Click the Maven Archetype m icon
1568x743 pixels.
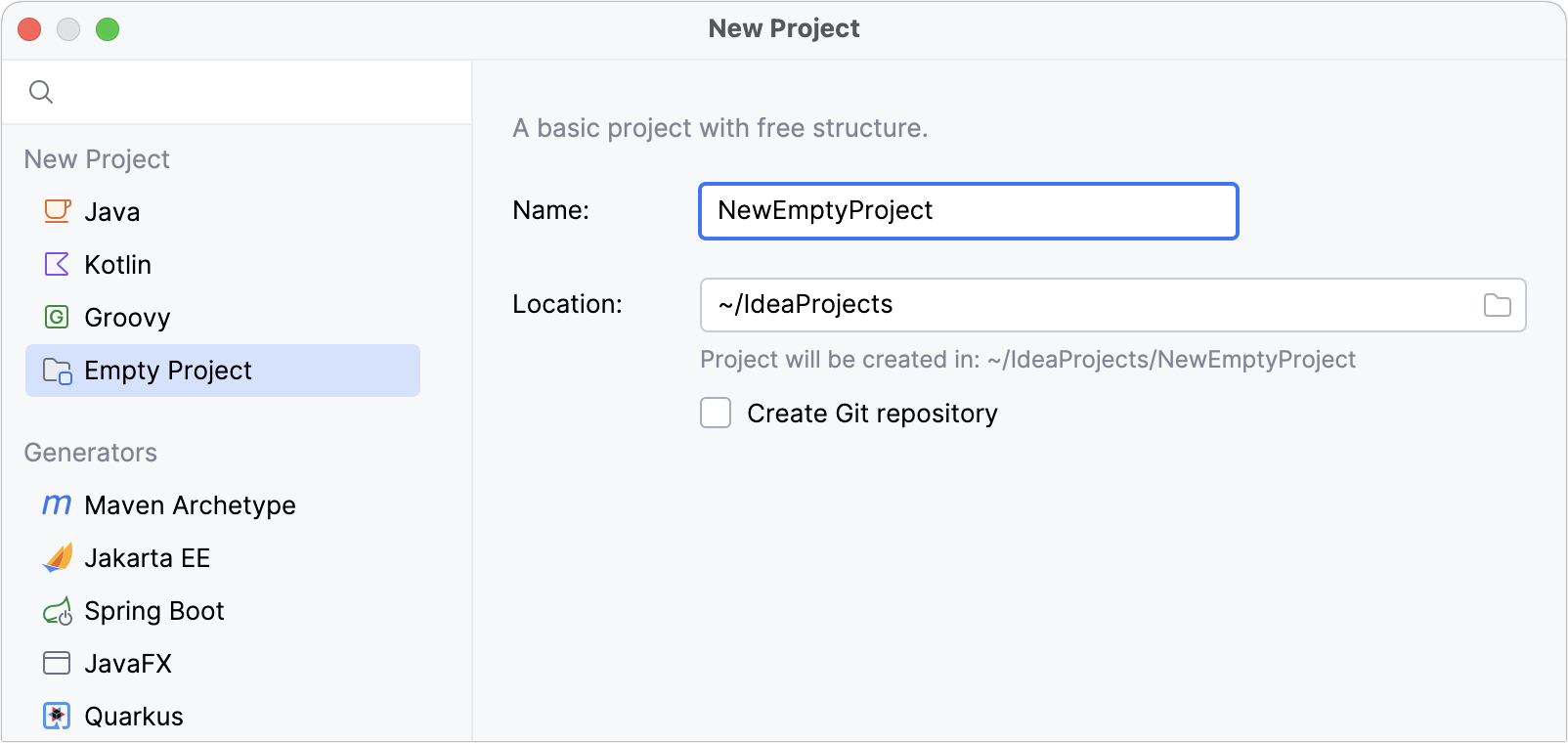[x=57, y=504]
